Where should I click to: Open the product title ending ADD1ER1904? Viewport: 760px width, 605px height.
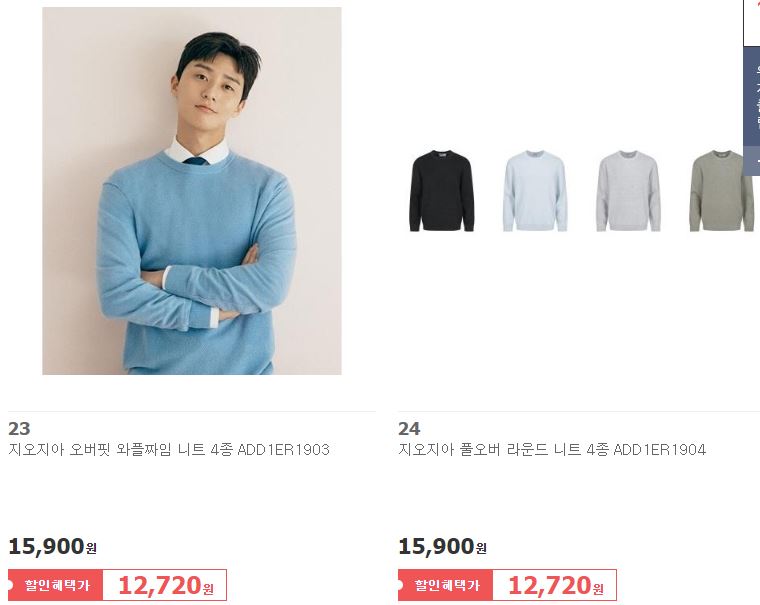click(552, 449)
